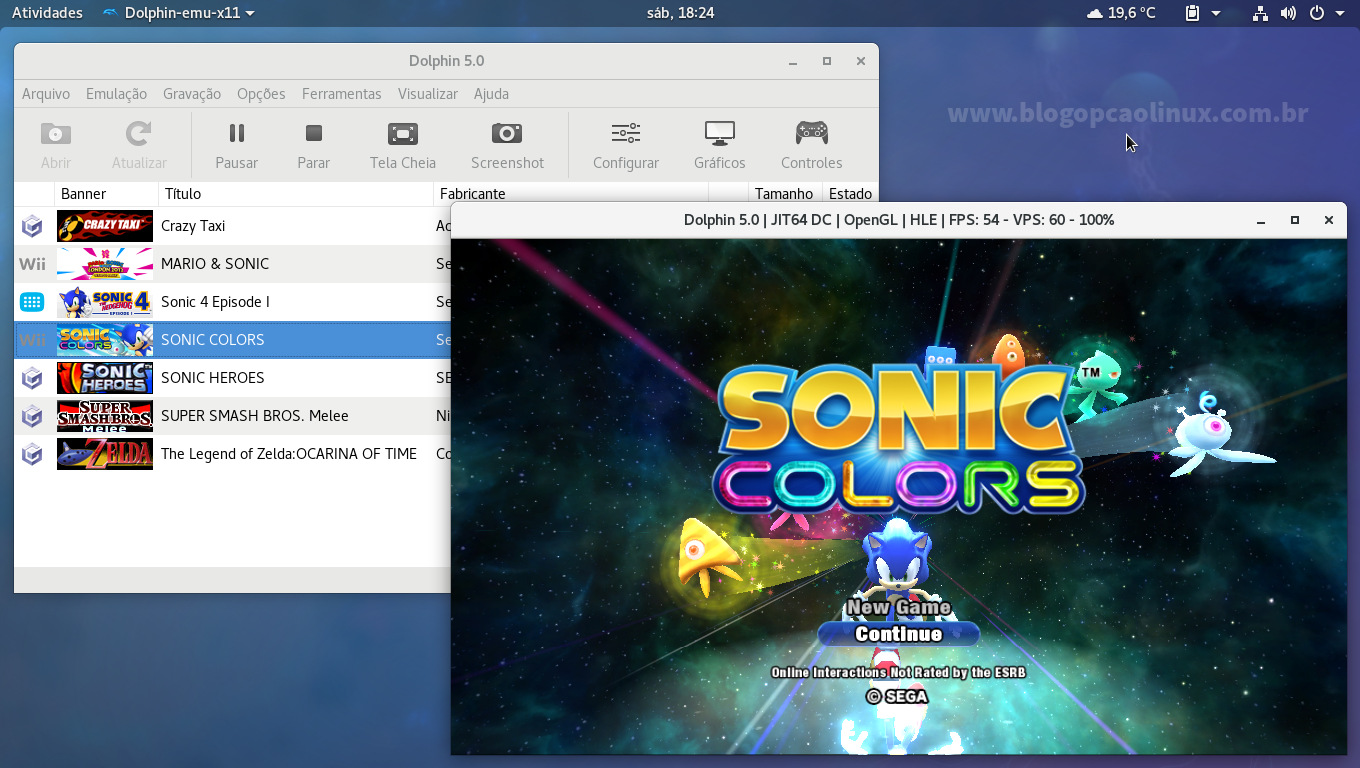Click the game window title bar text

[898, 220]
